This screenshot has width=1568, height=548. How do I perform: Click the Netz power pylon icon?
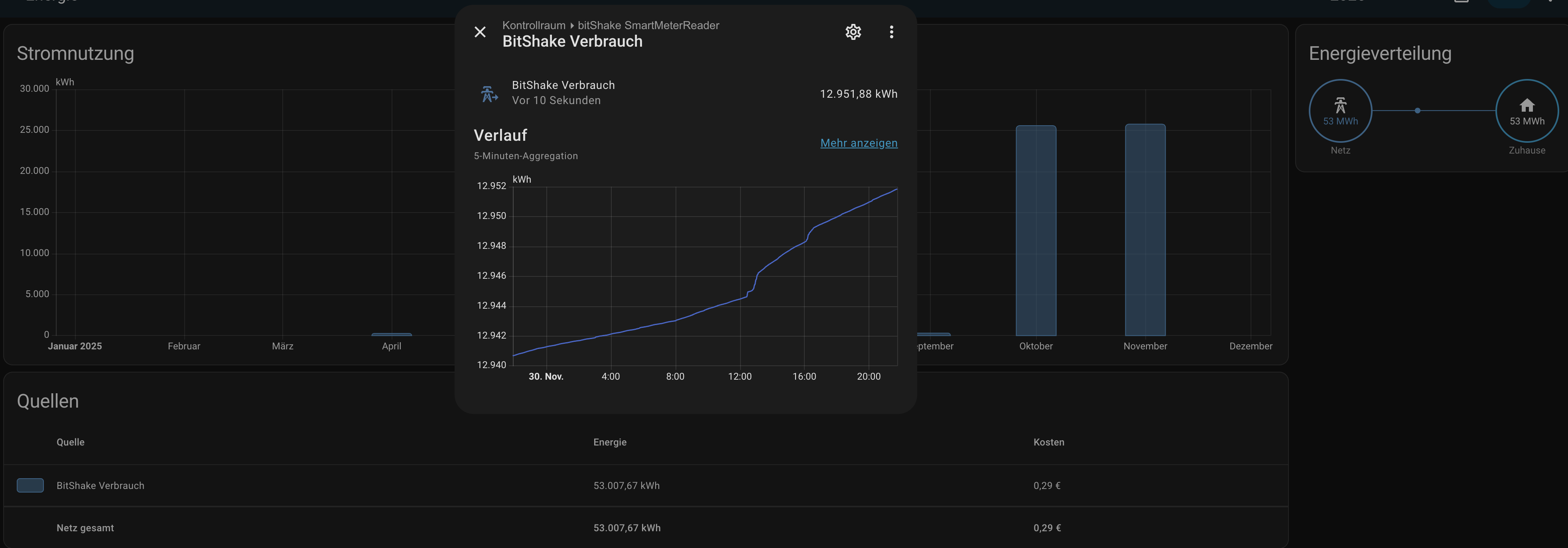click(x=1340, y=105)
